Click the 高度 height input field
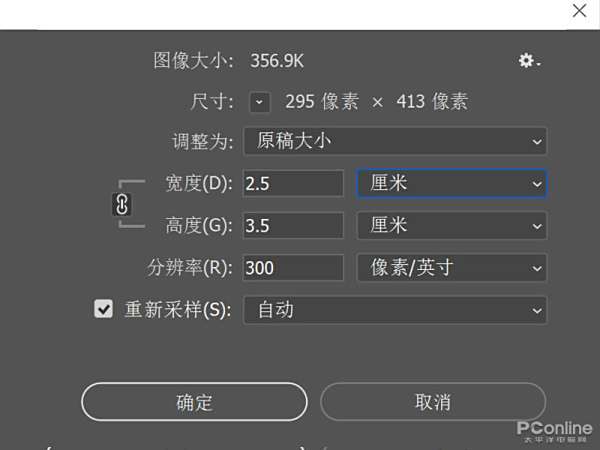 pyautogui.click(x=293, y=225)
